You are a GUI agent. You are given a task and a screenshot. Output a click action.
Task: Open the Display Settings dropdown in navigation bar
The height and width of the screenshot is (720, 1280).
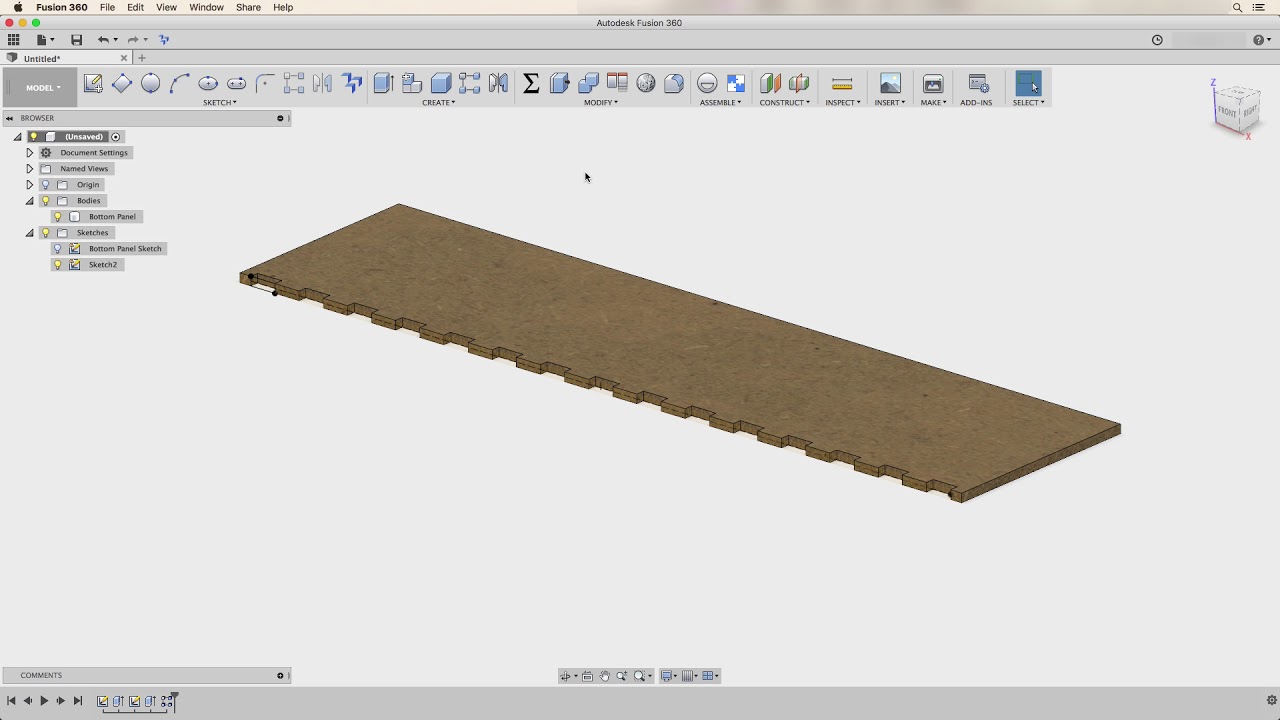[x=670, y=676]
